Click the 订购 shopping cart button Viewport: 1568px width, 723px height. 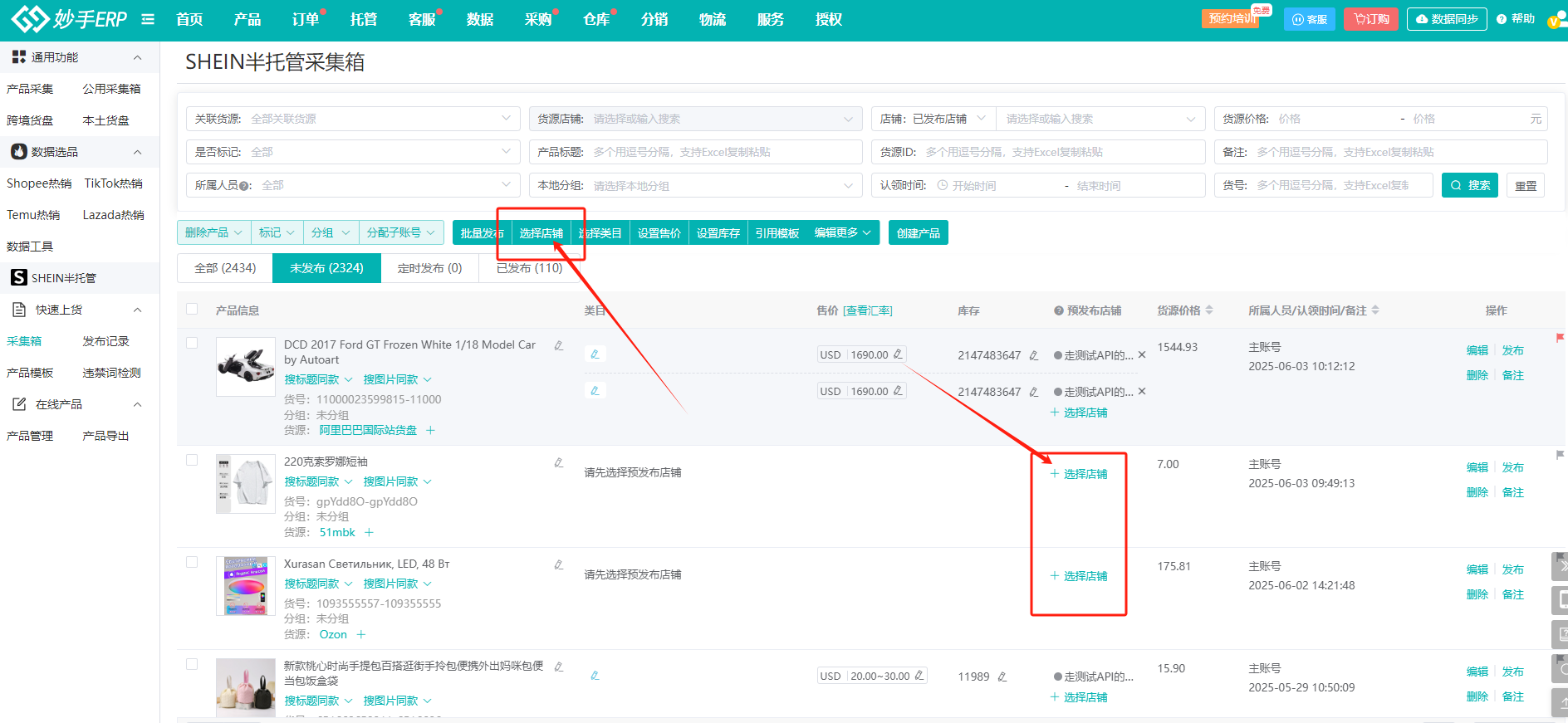click(x=1371, y=19)
